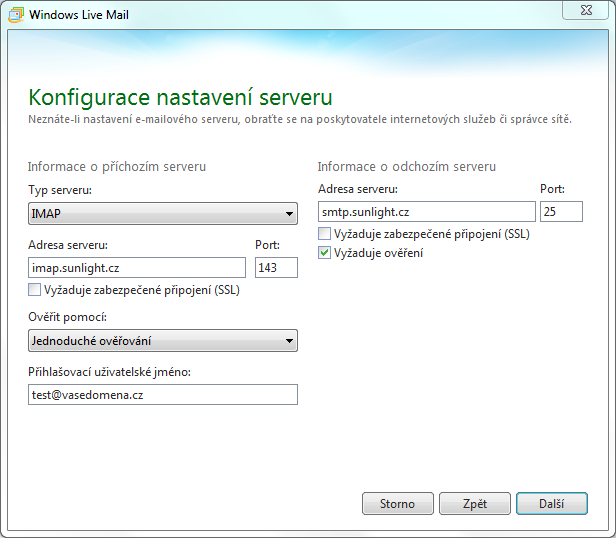Image resolution: width=616 pixels, height=538 pixels.
Task: Uncheck the Vyžaduje ověření checkbox
Action: point(324,253)
